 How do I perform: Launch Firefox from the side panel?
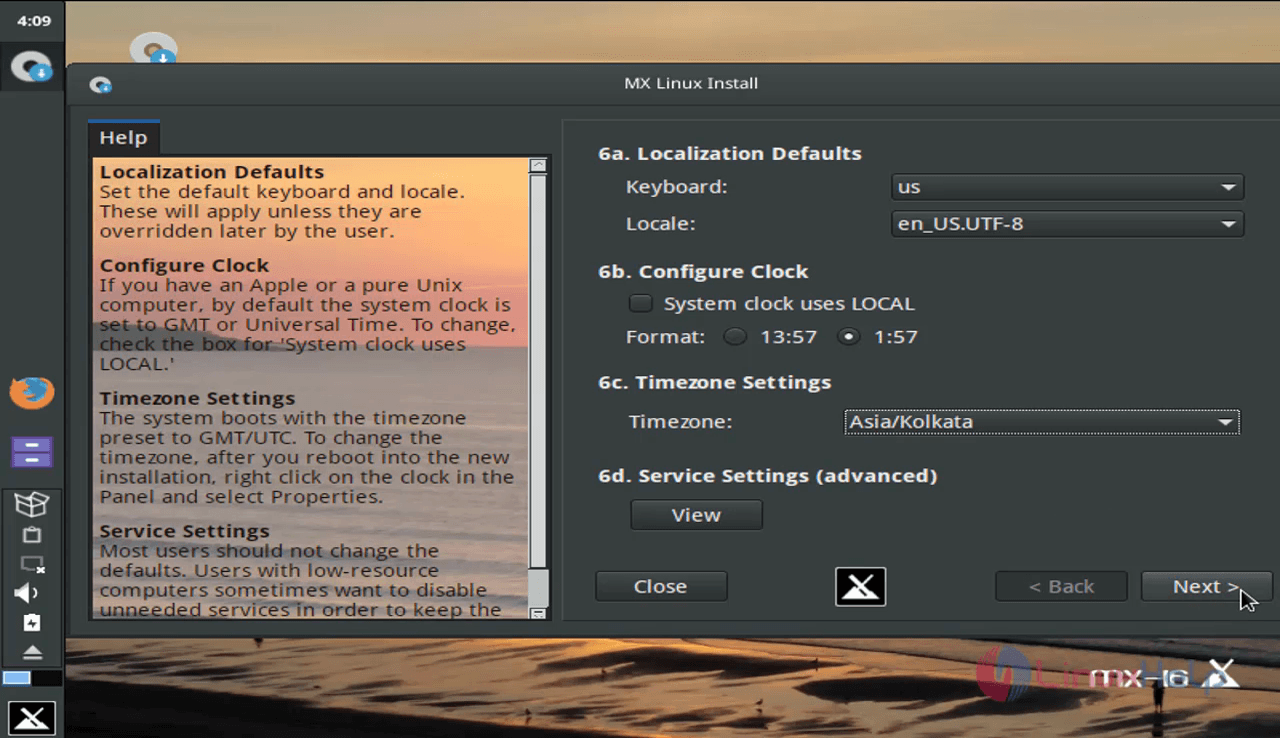(32, 392)
